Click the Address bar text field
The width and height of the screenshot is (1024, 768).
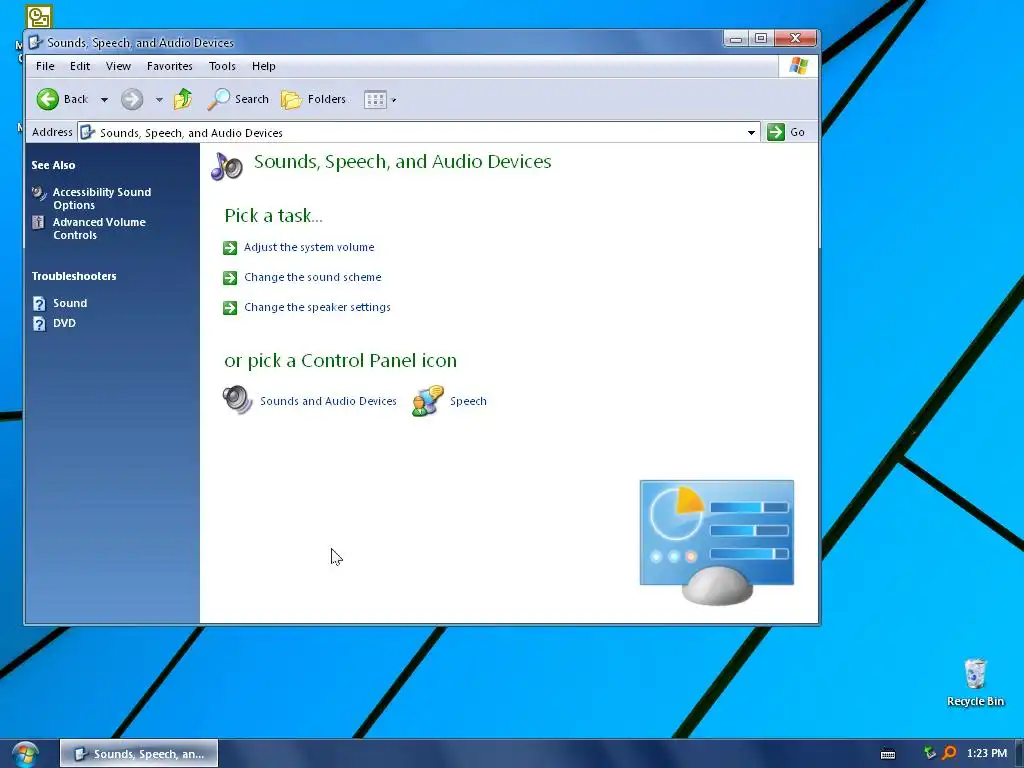[x=418, y=133]
